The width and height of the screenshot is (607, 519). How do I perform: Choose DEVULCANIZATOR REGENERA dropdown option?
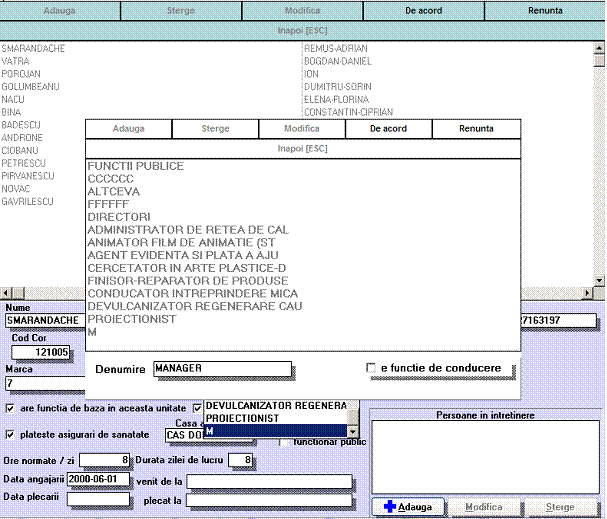(x=275, y=405)
